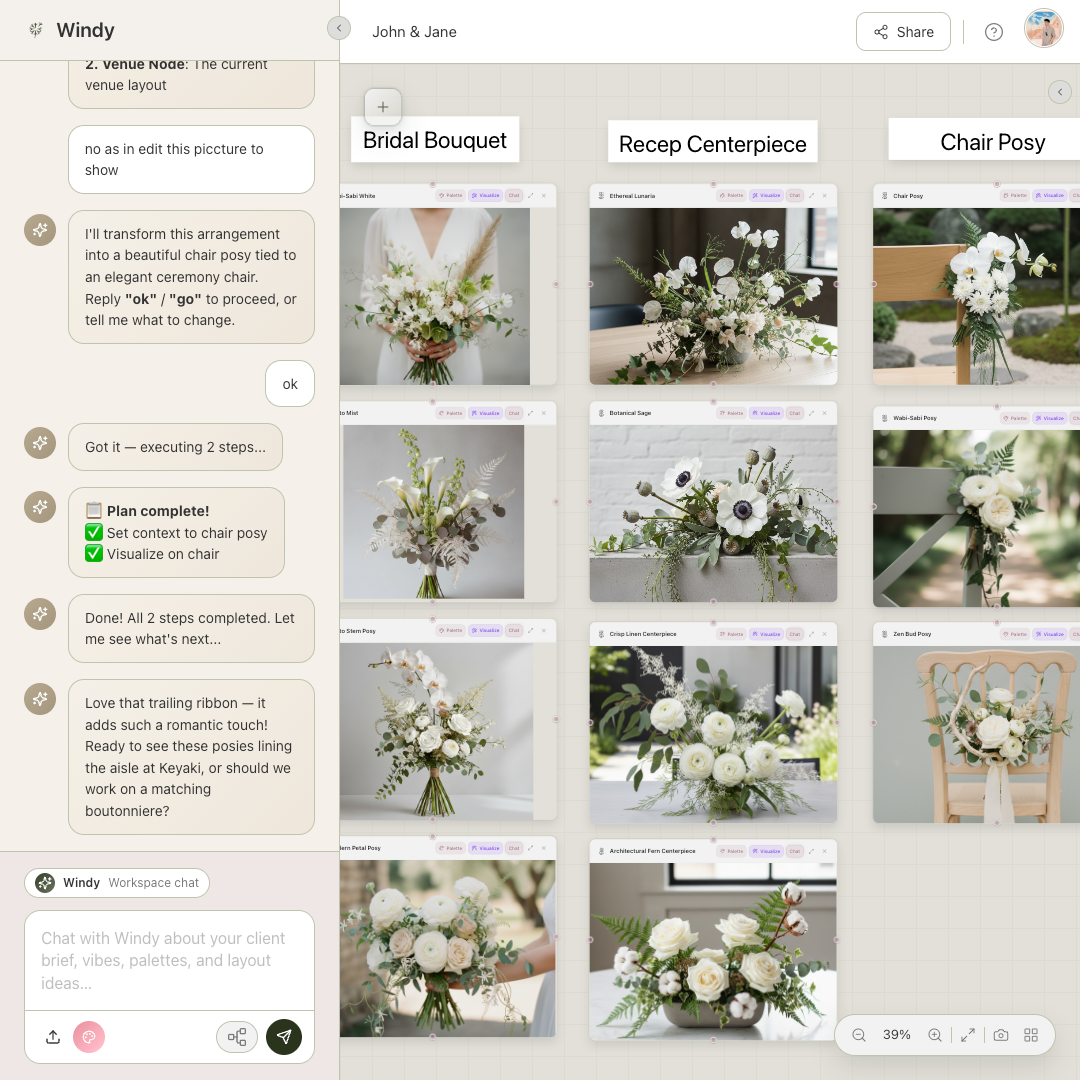
Task: Collapse the Windy chat sidebar
Action: click(x=339, y=28)
